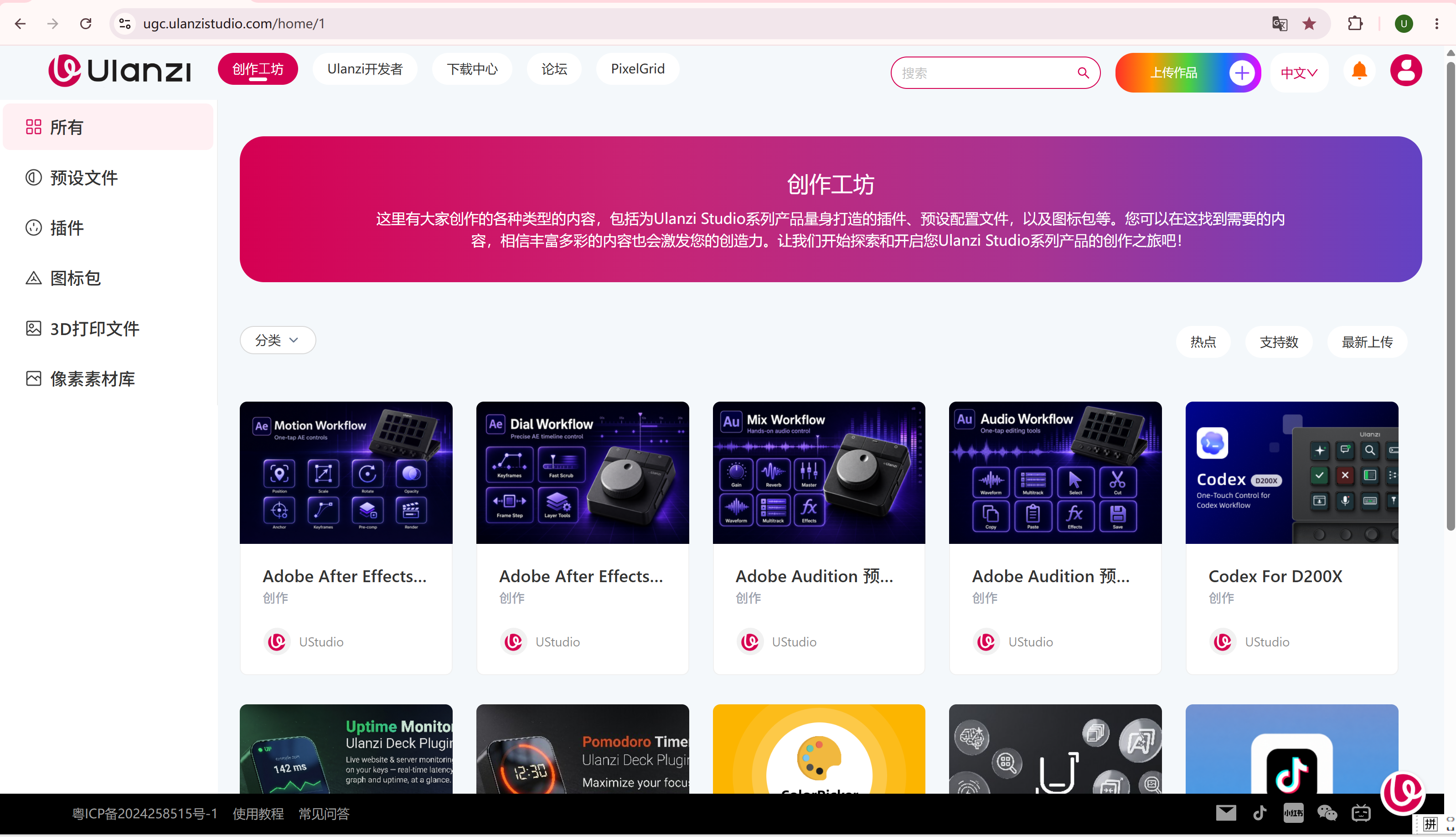
Task: Open the 论坛 tab
Action: [554, 69]
